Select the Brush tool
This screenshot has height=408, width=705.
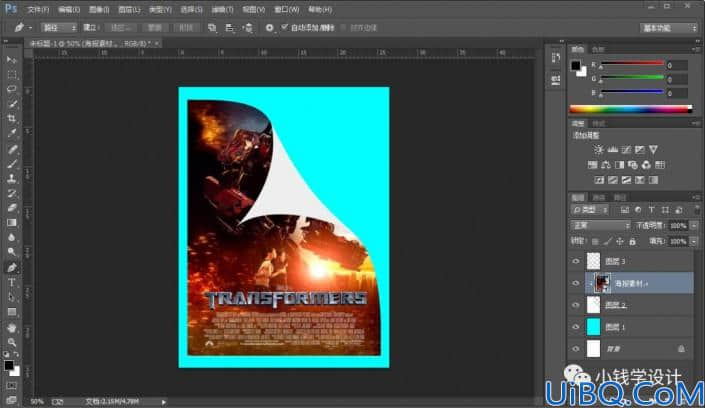point(12,164)
